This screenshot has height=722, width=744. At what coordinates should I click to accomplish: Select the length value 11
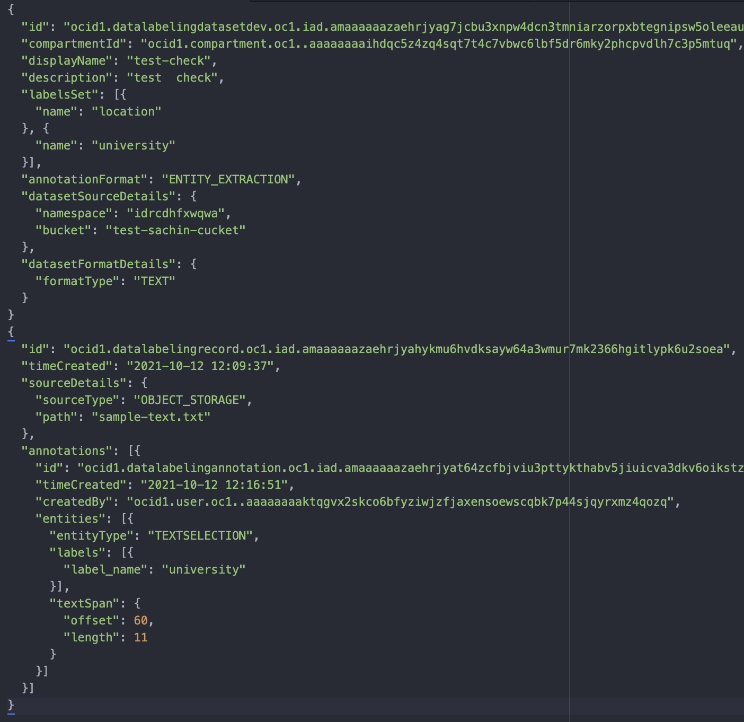coord(140,638)
